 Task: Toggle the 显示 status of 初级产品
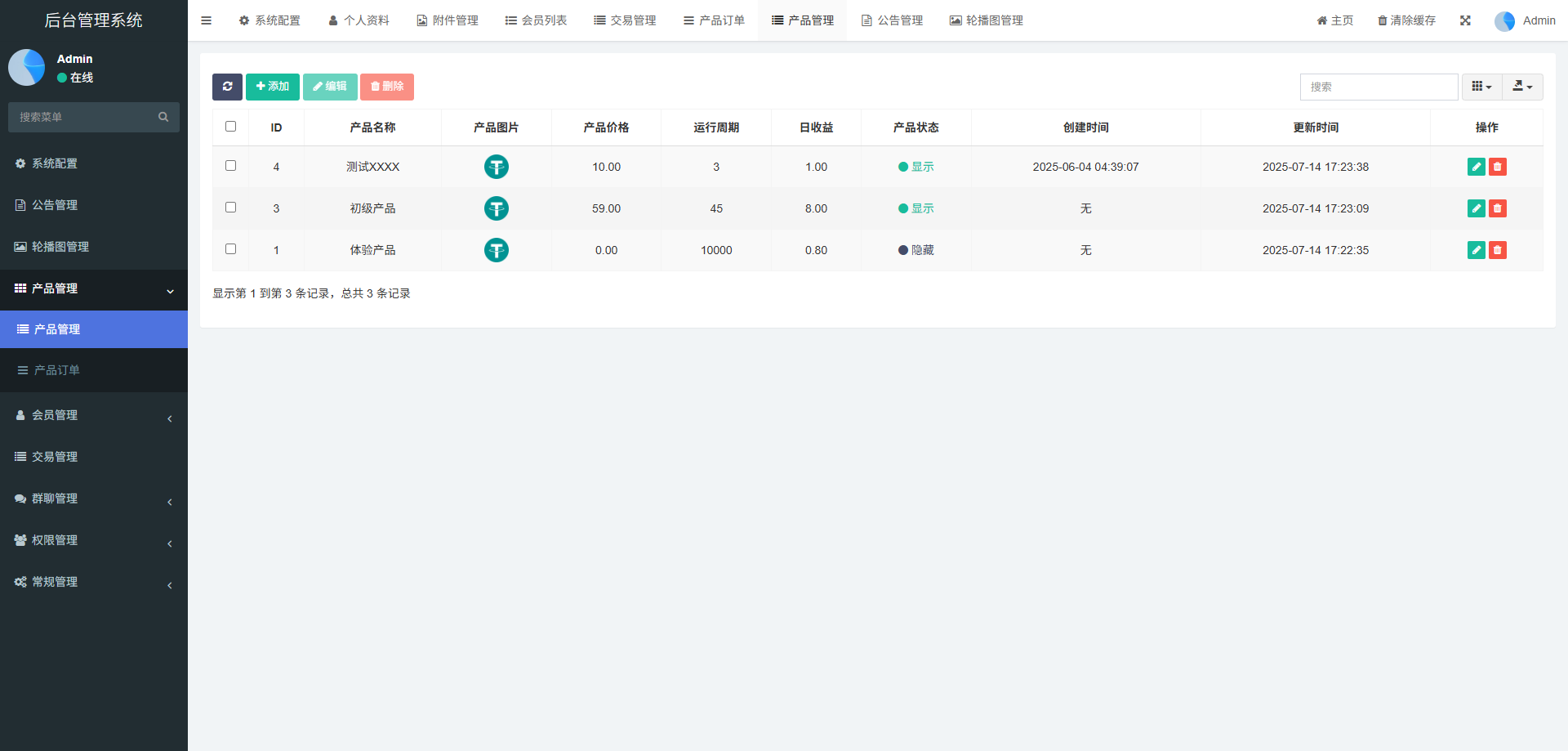click(x=915, y=208)
